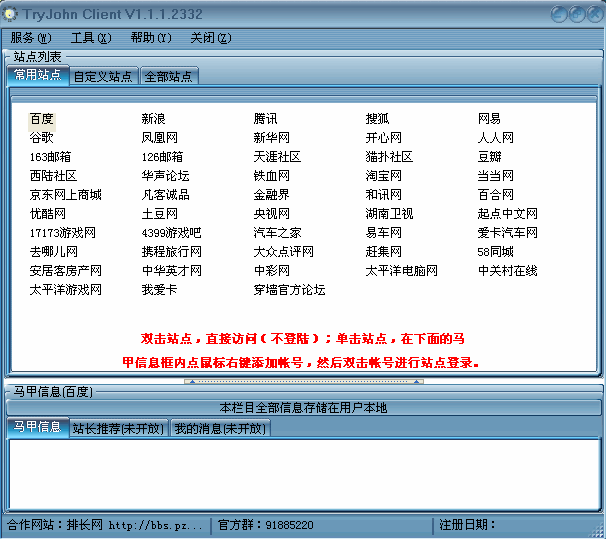This screenshot has height=539, width=606.
Task: Select the 百度 site
Action: (x=42, y=119)
